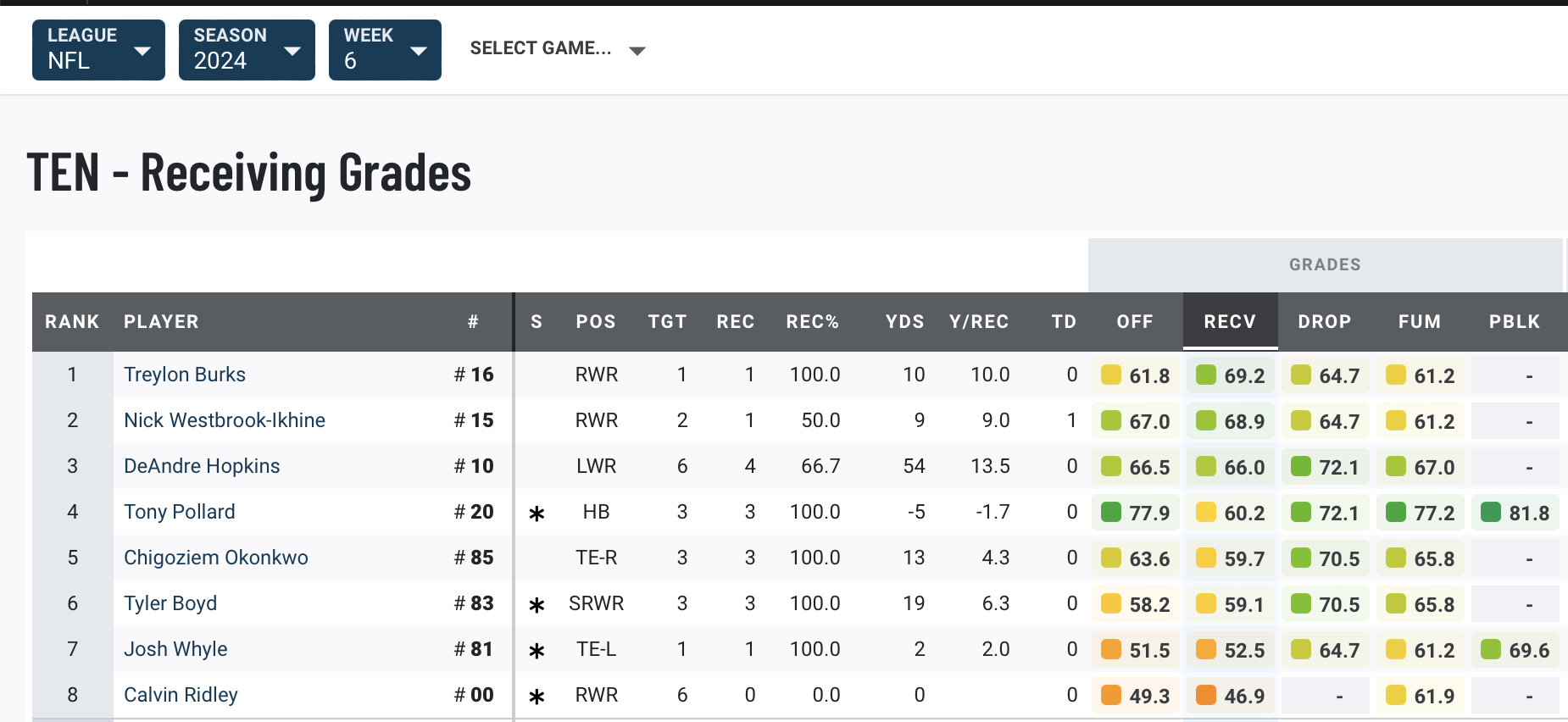Open the Select Game dropdown
Screen dimensions: 1568x722
(558, 49)
